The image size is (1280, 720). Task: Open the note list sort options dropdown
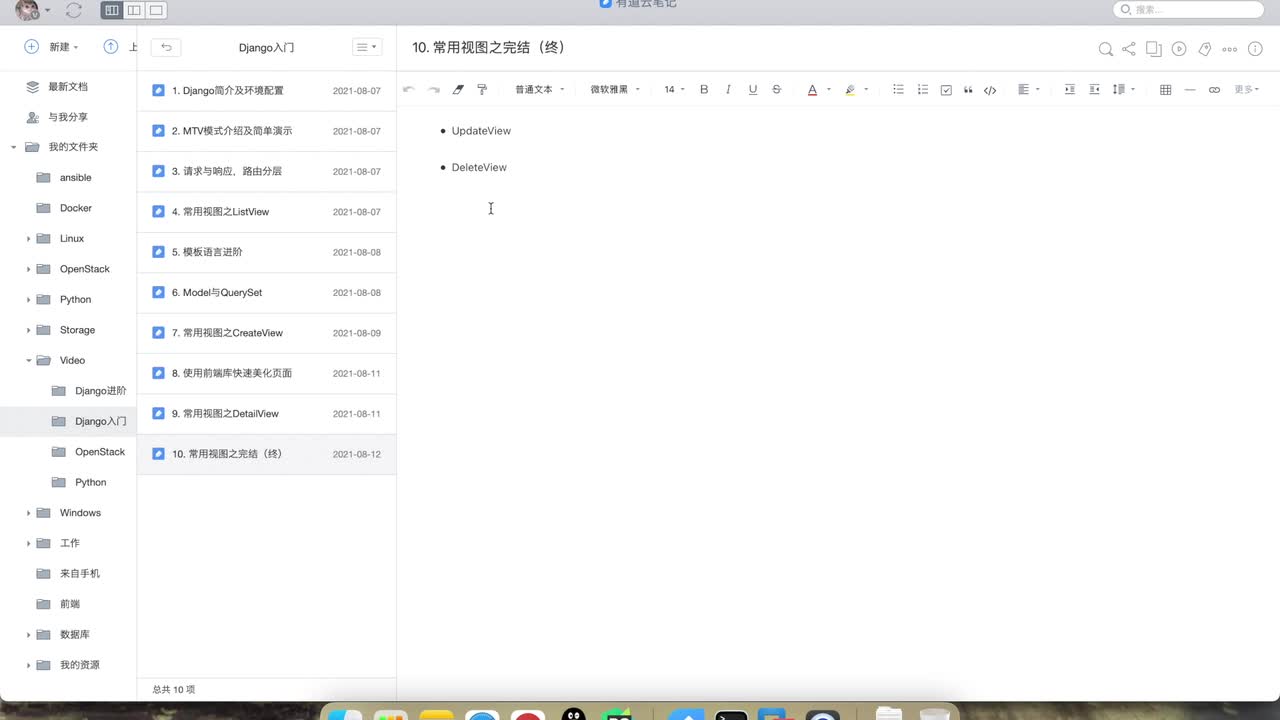[367, 47]
